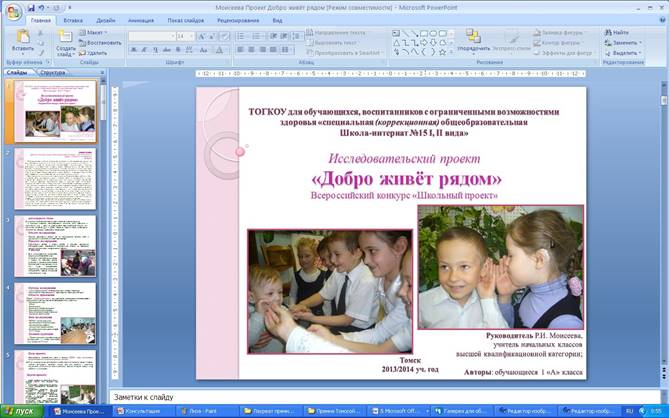669x418 pixels.
Task: Select slide 2 thumbnail
Action: [x=55, y=179]
